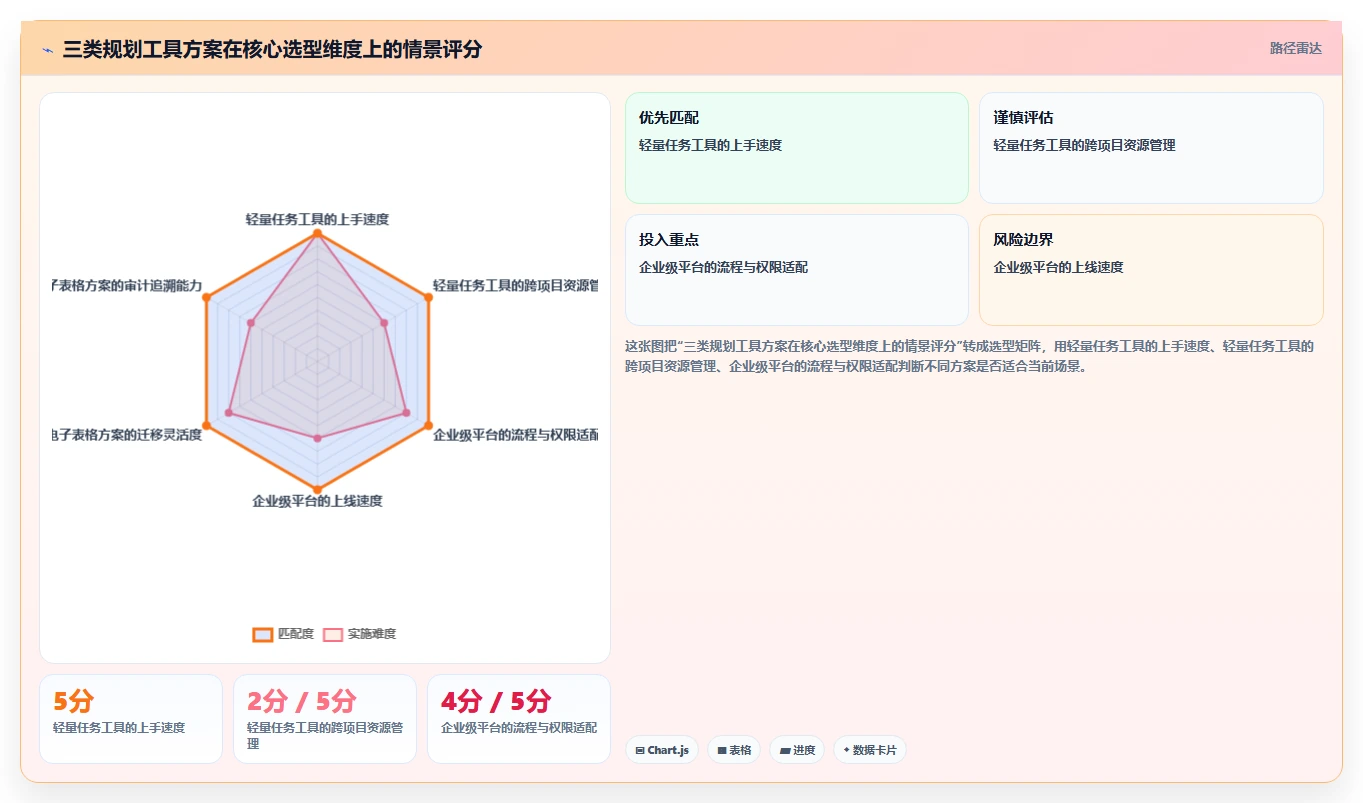Click the radar axis label 轻量任务工具的上手速度
Viewport: 1363px width, 803px height.
[317, 218]
